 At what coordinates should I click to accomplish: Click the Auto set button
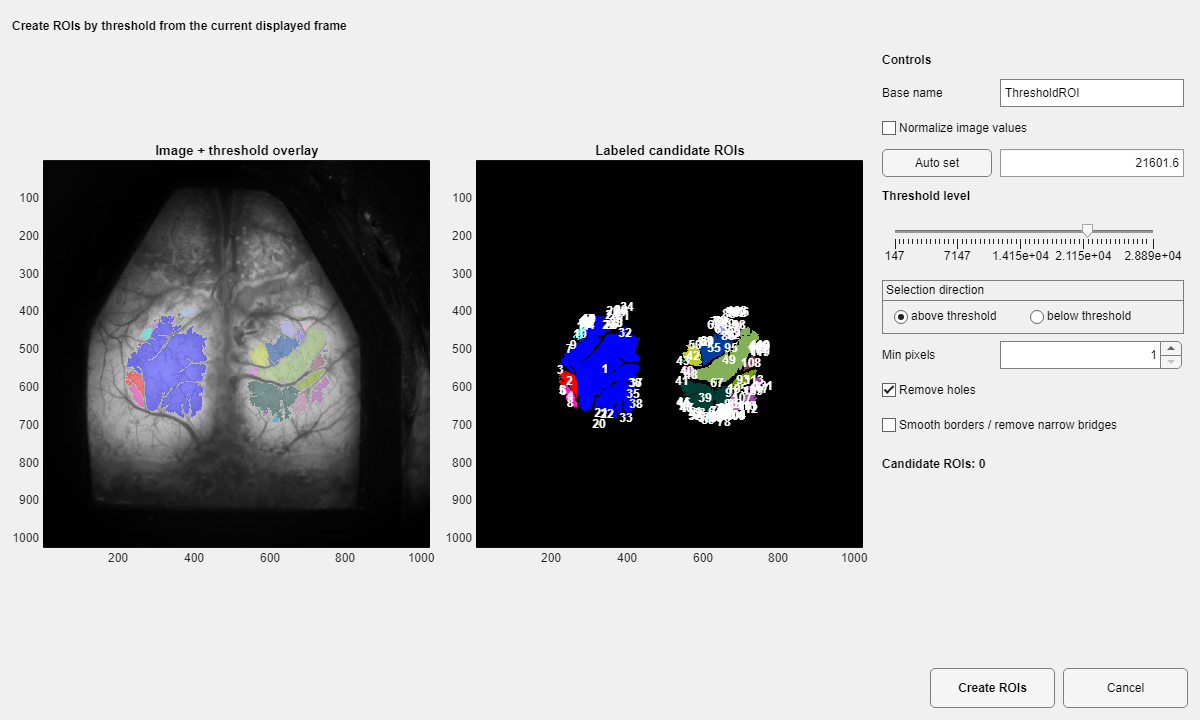point(937,163)
